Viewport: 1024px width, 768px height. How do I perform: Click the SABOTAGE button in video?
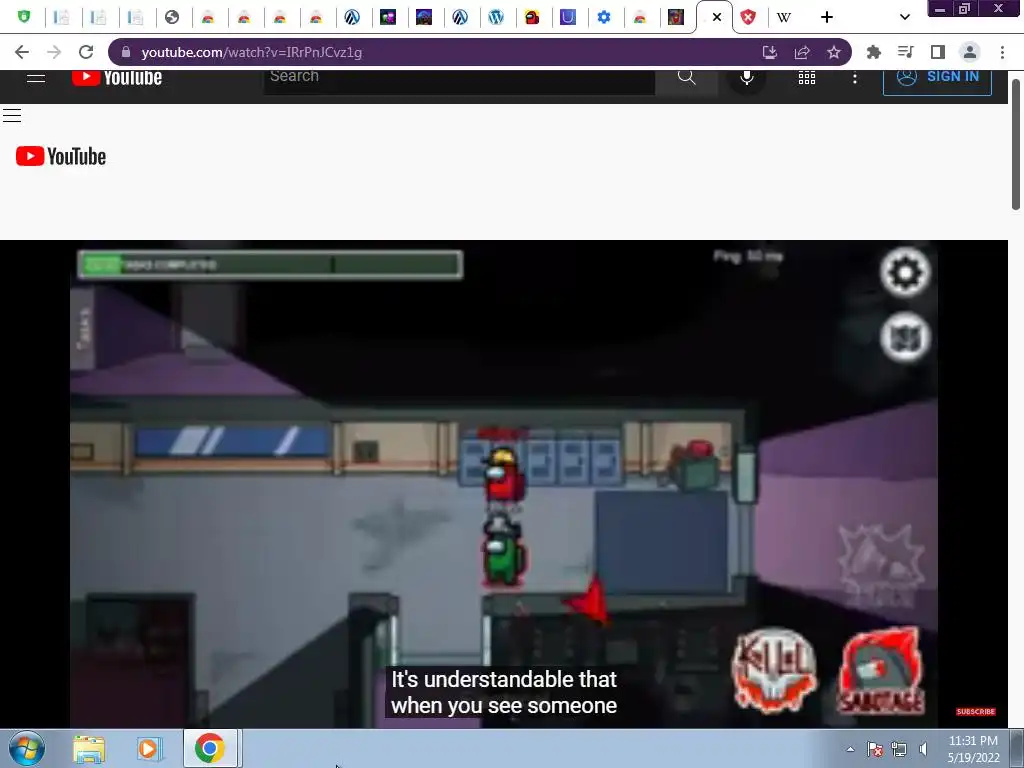click(x=880, y=671)
